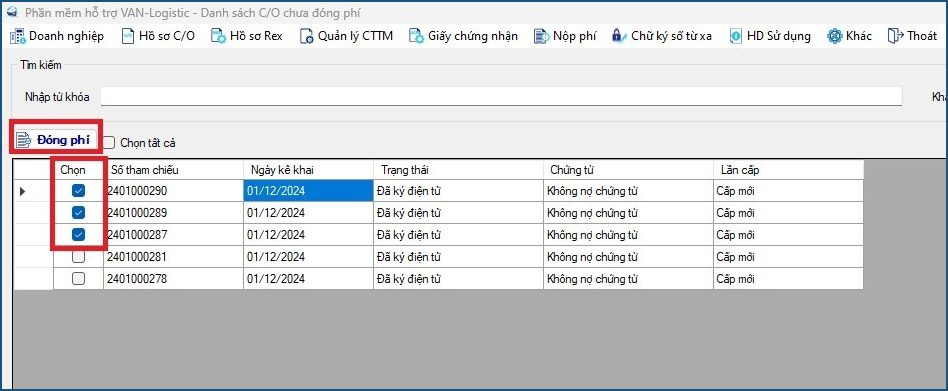The width and height of the screenshot is (948, 391).
Task: Click reference number 2401000290
Action: [137, 191]
